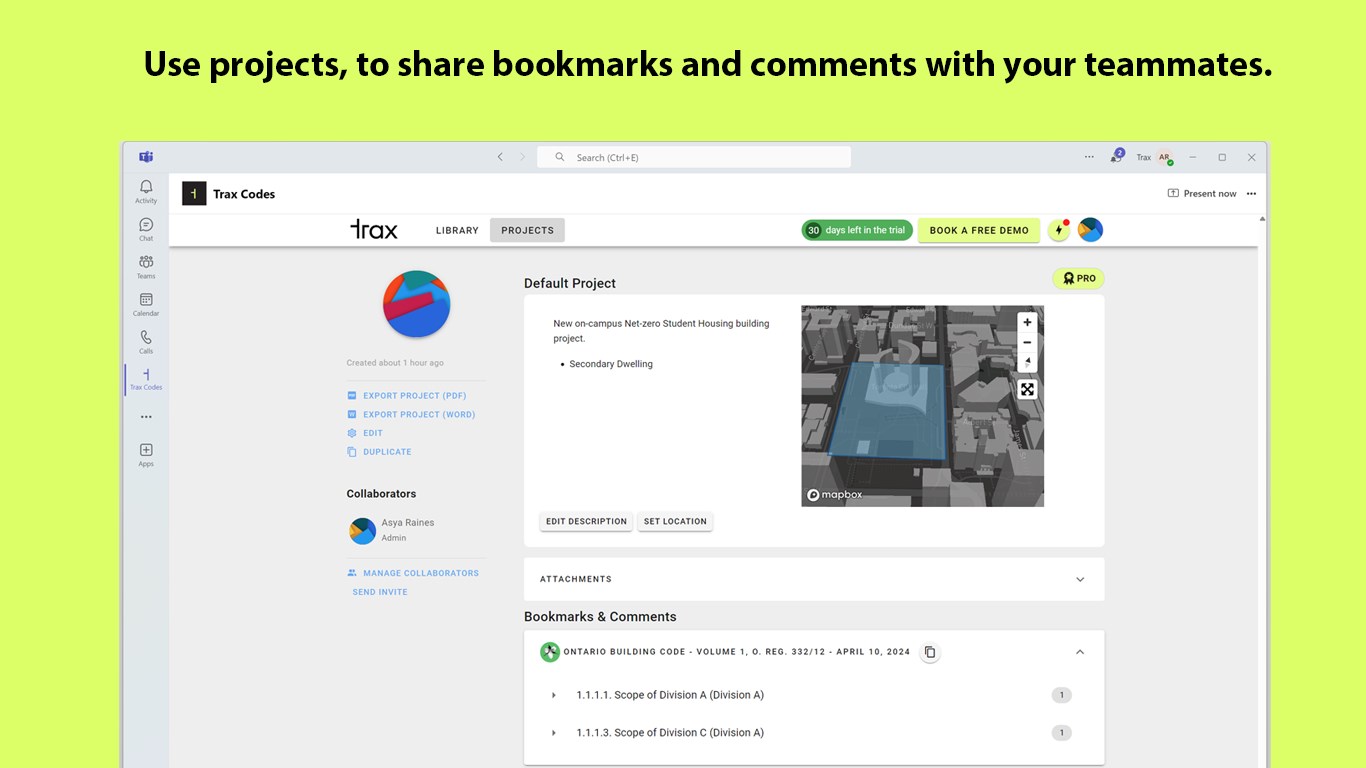This screenshot has height=768, width=1366.
Task: Select the Trax Codes app in sidebar
Action: [x=146, y=379]
